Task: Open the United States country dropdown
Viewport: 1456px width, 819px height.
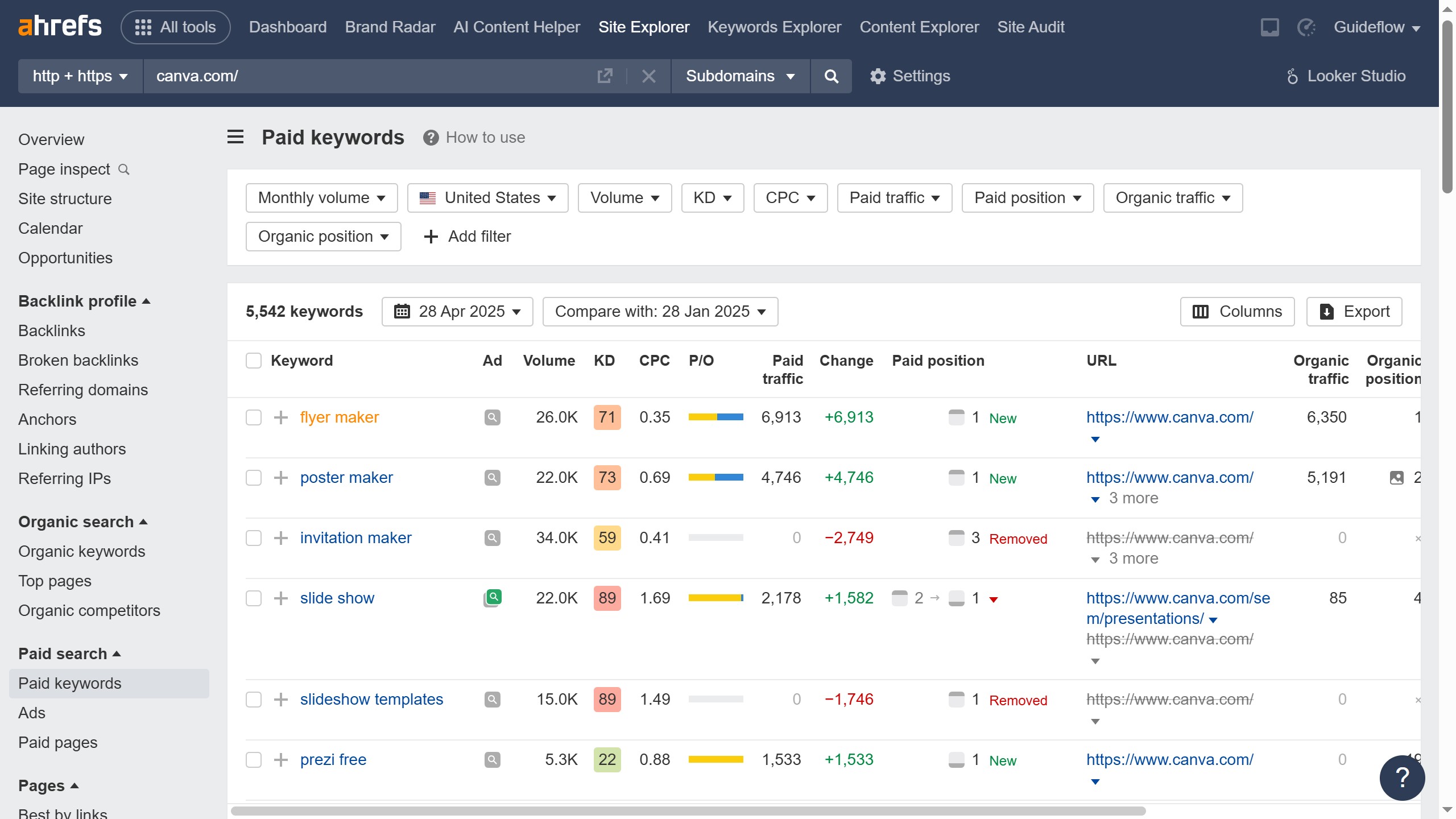Action: point(487,198)
